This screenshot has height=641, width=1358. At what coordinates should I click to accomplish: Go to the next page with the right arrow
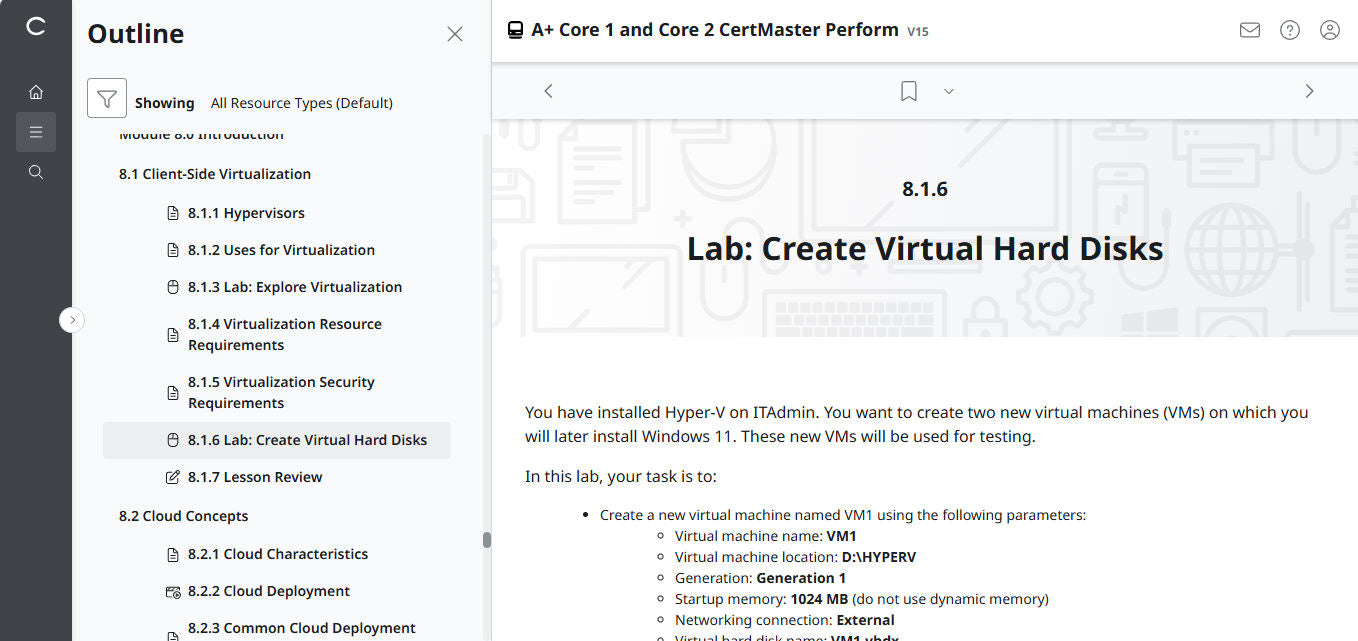coord(1309,90)
